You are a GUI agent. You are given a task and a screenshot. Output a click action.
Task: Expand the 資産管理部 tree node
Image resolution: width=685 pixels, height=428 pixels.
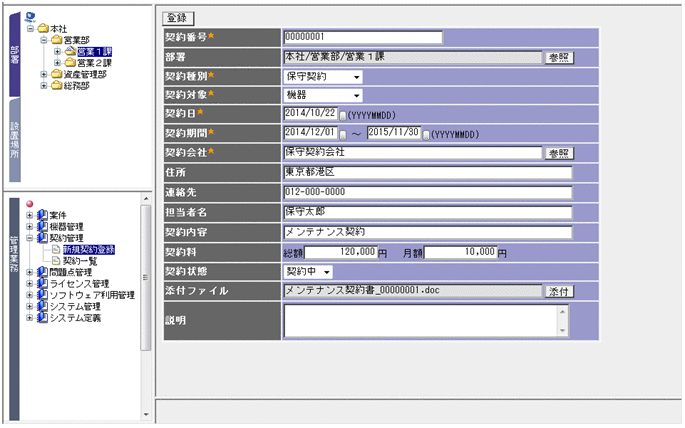tap(44, 74)
